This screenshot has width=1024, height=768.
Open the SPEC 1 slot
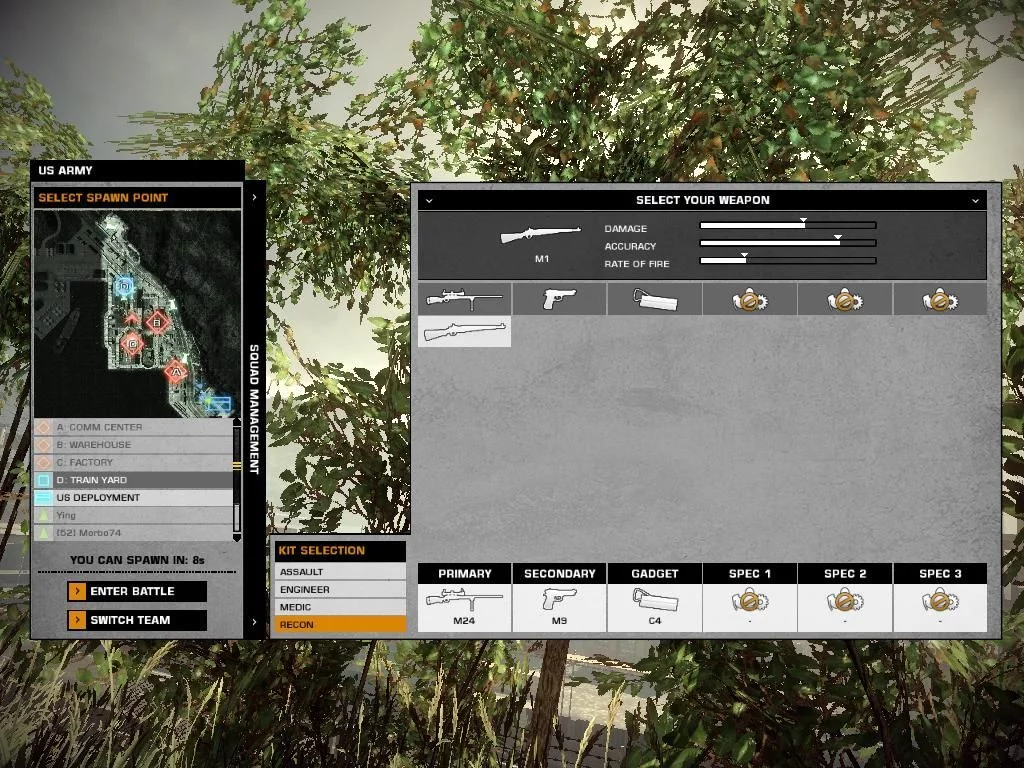750,598
